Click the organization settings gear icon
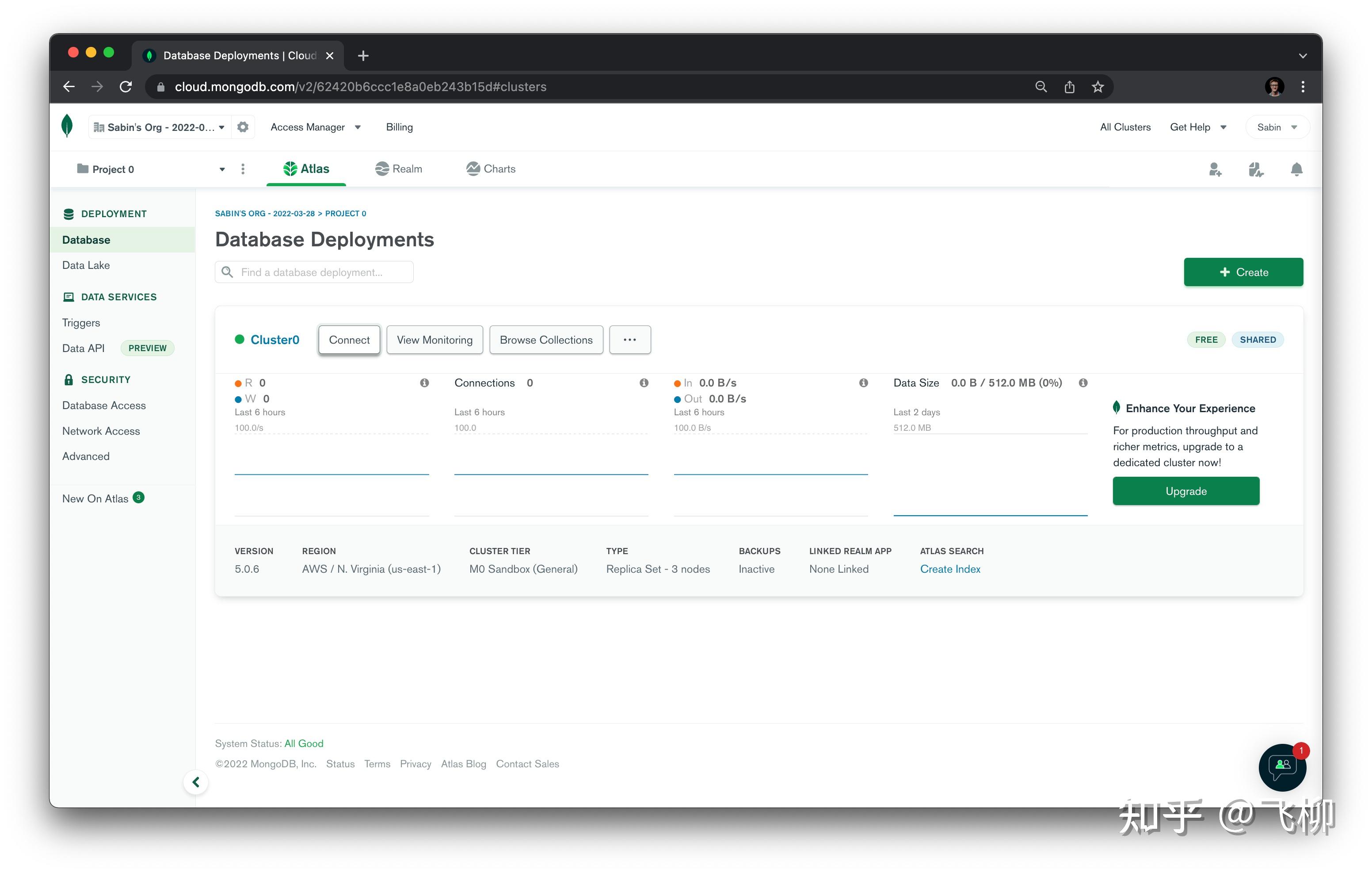 click(243, 126)
